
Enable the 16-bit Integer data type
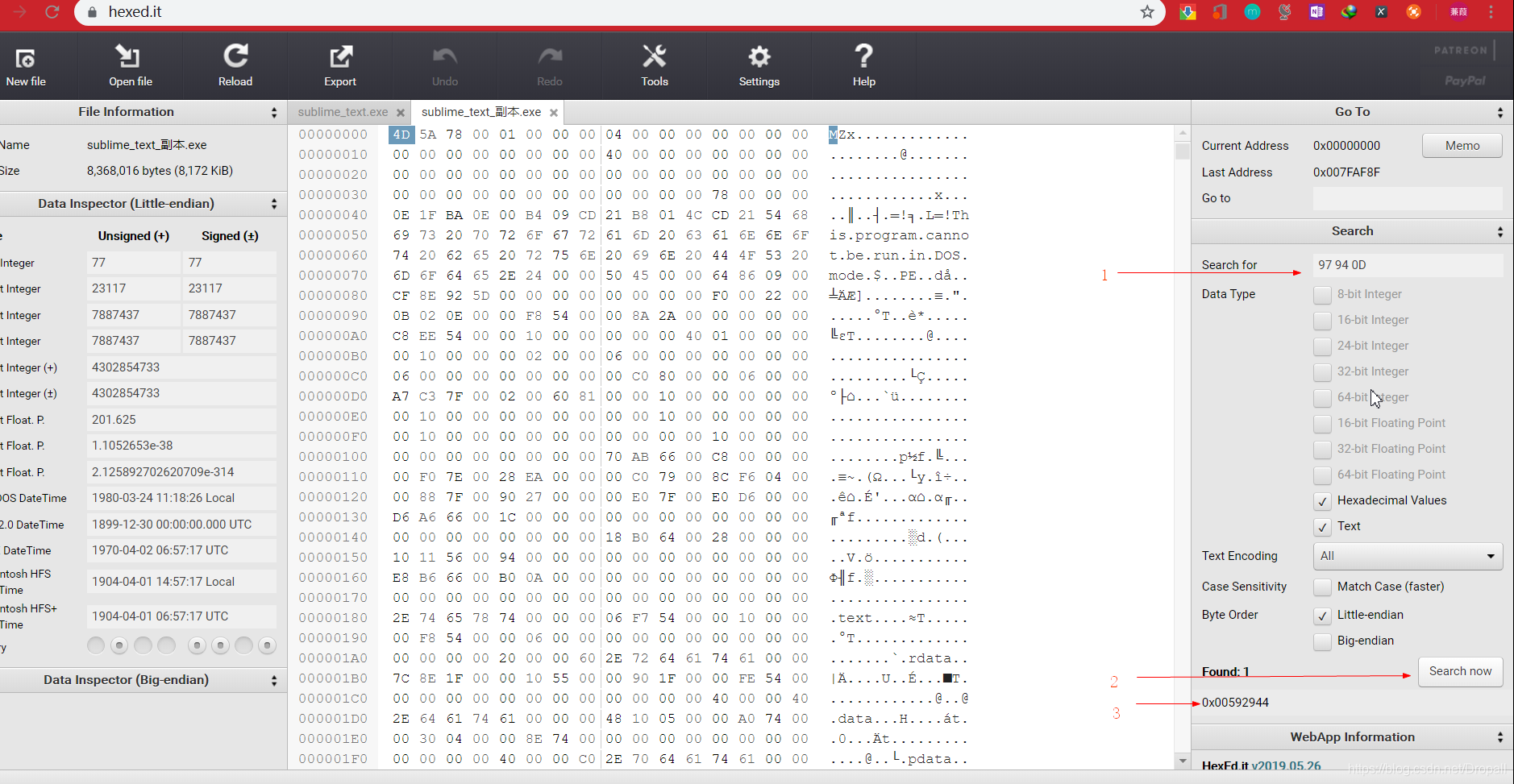[x=1322, y=321]
